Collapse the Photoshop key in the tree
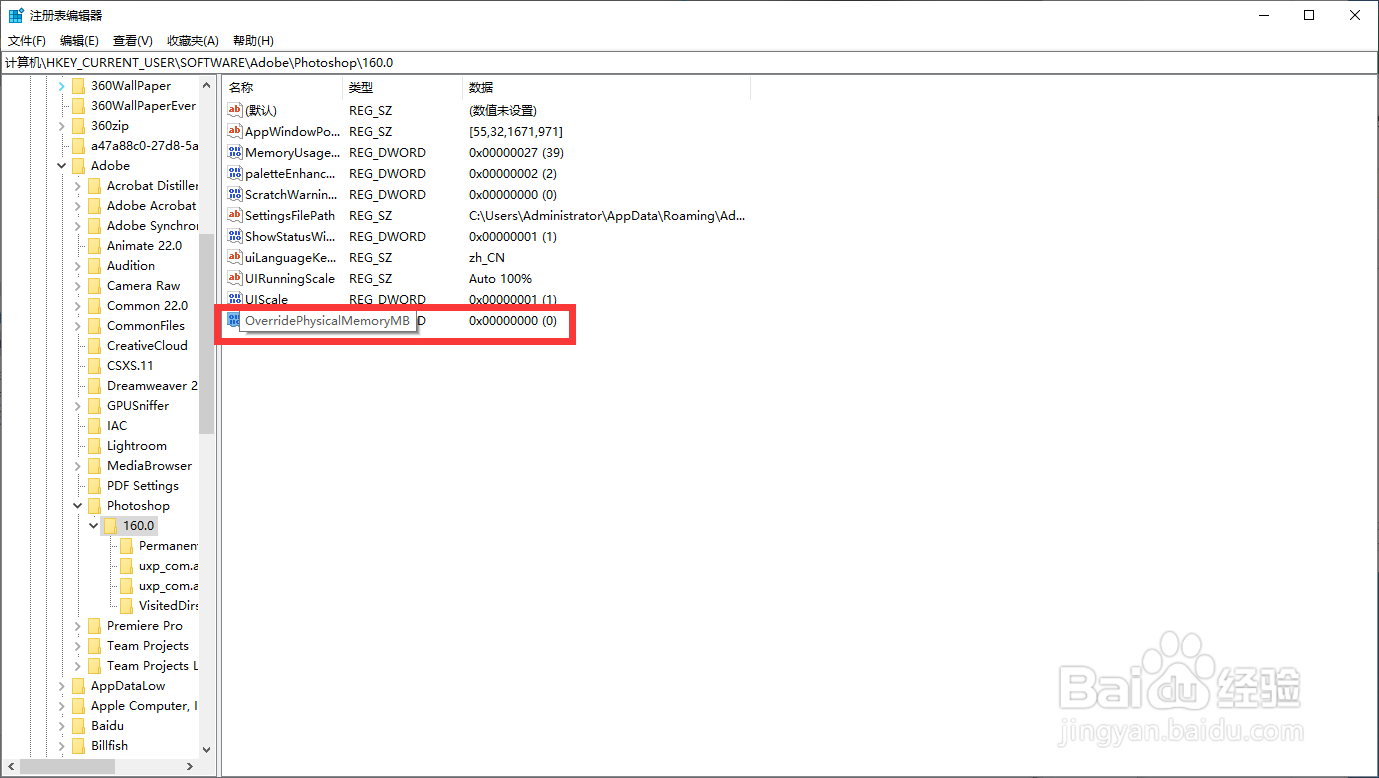The height and width of the screenshot is (778, 1379). 78,505
